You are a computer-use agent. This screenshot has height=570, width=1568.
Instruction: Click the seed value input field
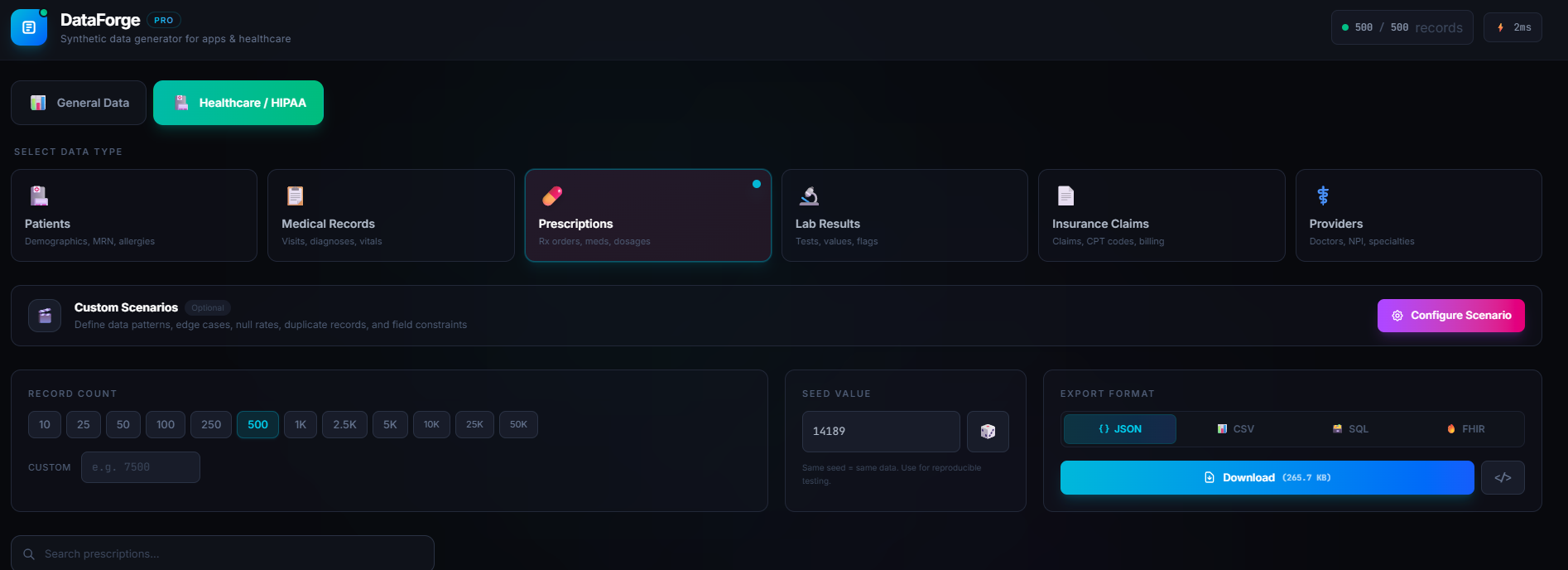click(x=881, y=432)
